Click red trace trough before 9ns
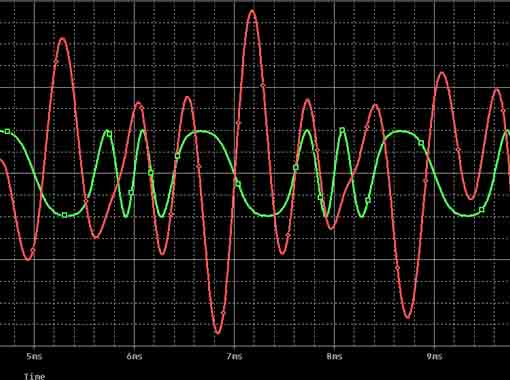This screenshot has width=510, height=380. 408,317
